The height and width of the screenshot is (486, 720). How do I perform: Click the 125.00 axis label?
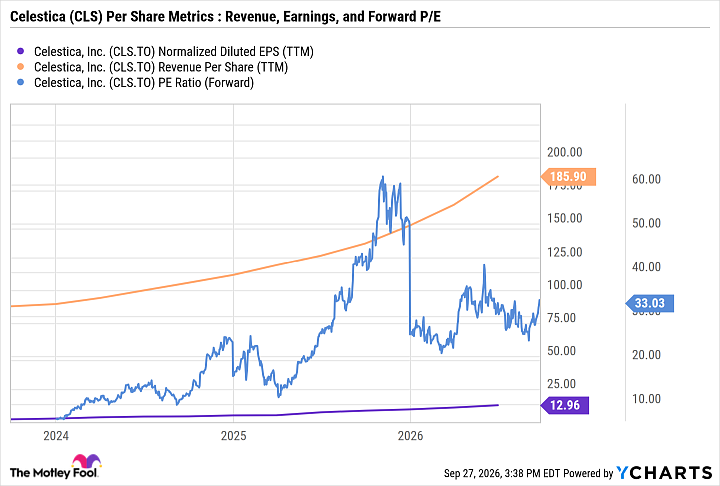tap(564, 252)
